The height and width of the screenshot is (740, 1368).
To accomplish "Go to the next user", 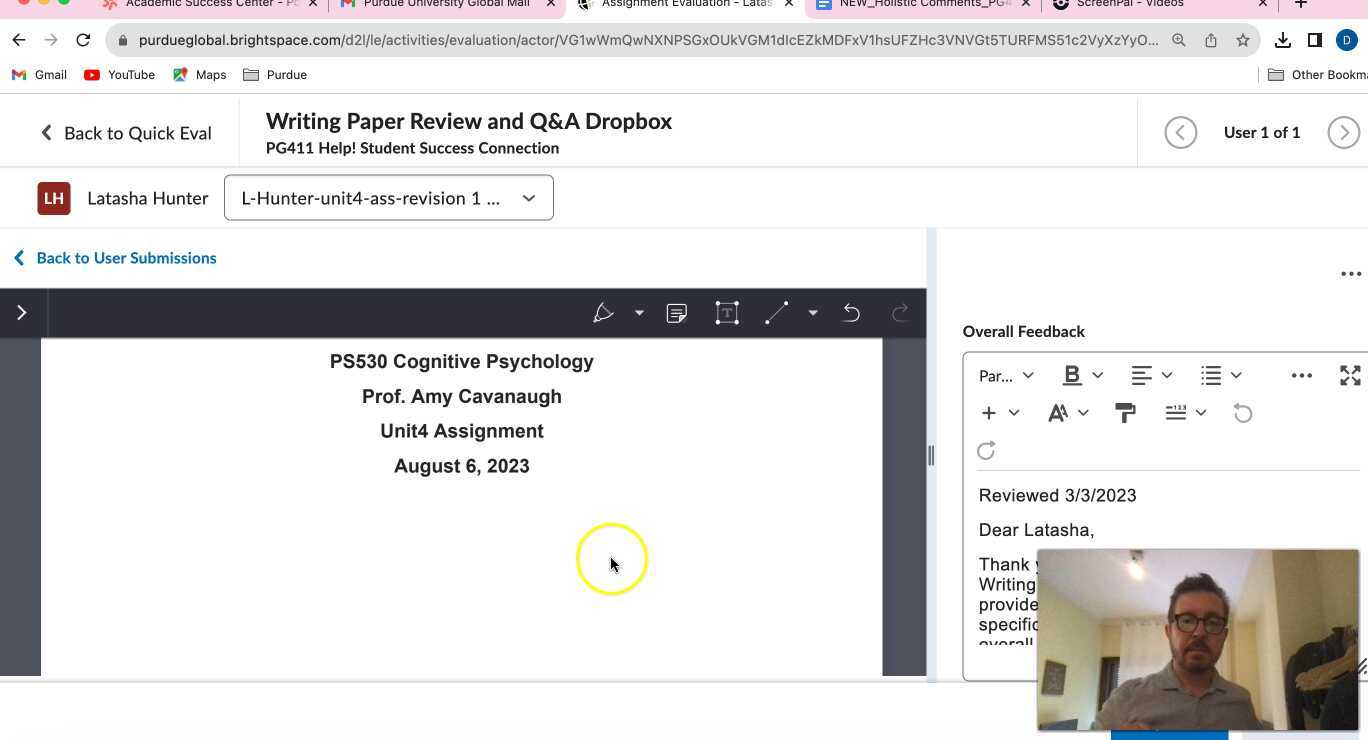I will (1343, 133).
